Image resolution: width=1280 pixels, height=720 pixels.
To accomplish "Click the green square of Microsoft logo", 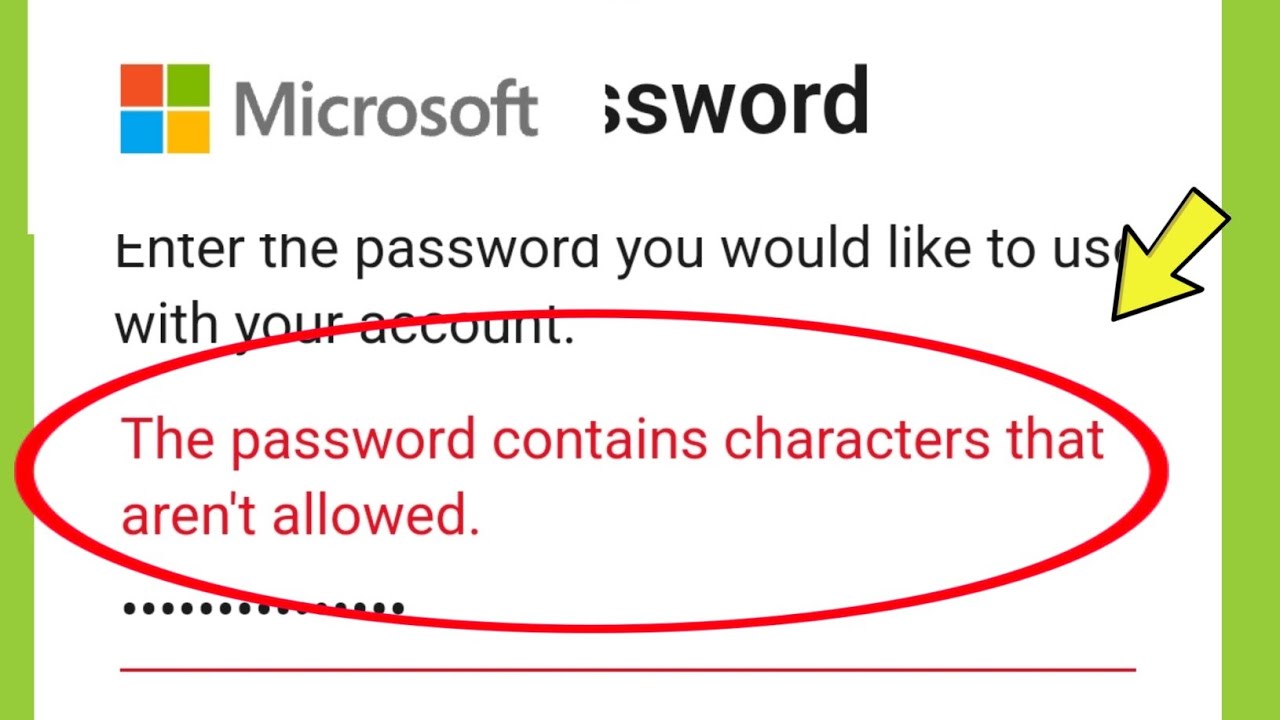I will 187,86.
